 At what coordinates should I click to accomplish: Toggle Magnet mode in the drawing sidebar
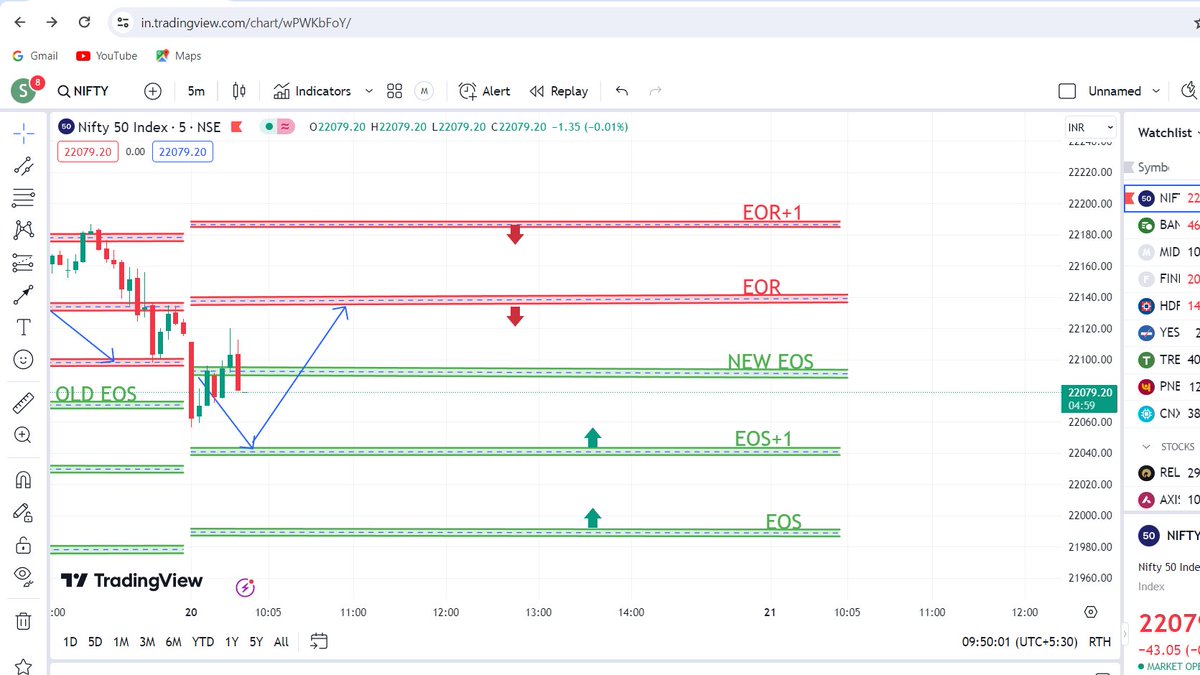[x=22, y=479]
